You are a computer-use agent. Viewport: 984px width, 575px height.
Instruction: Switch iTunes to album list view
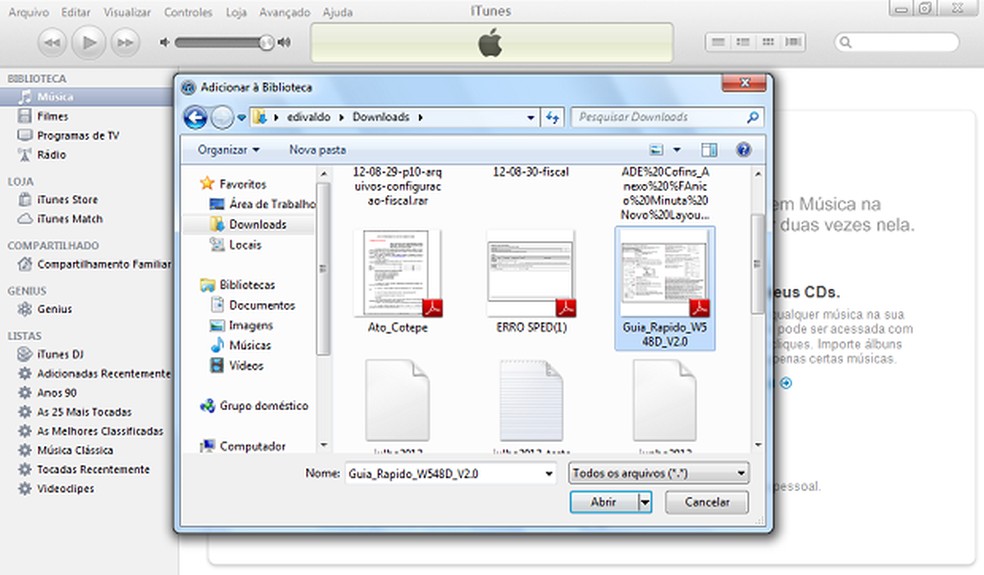[x=743, y=42]
